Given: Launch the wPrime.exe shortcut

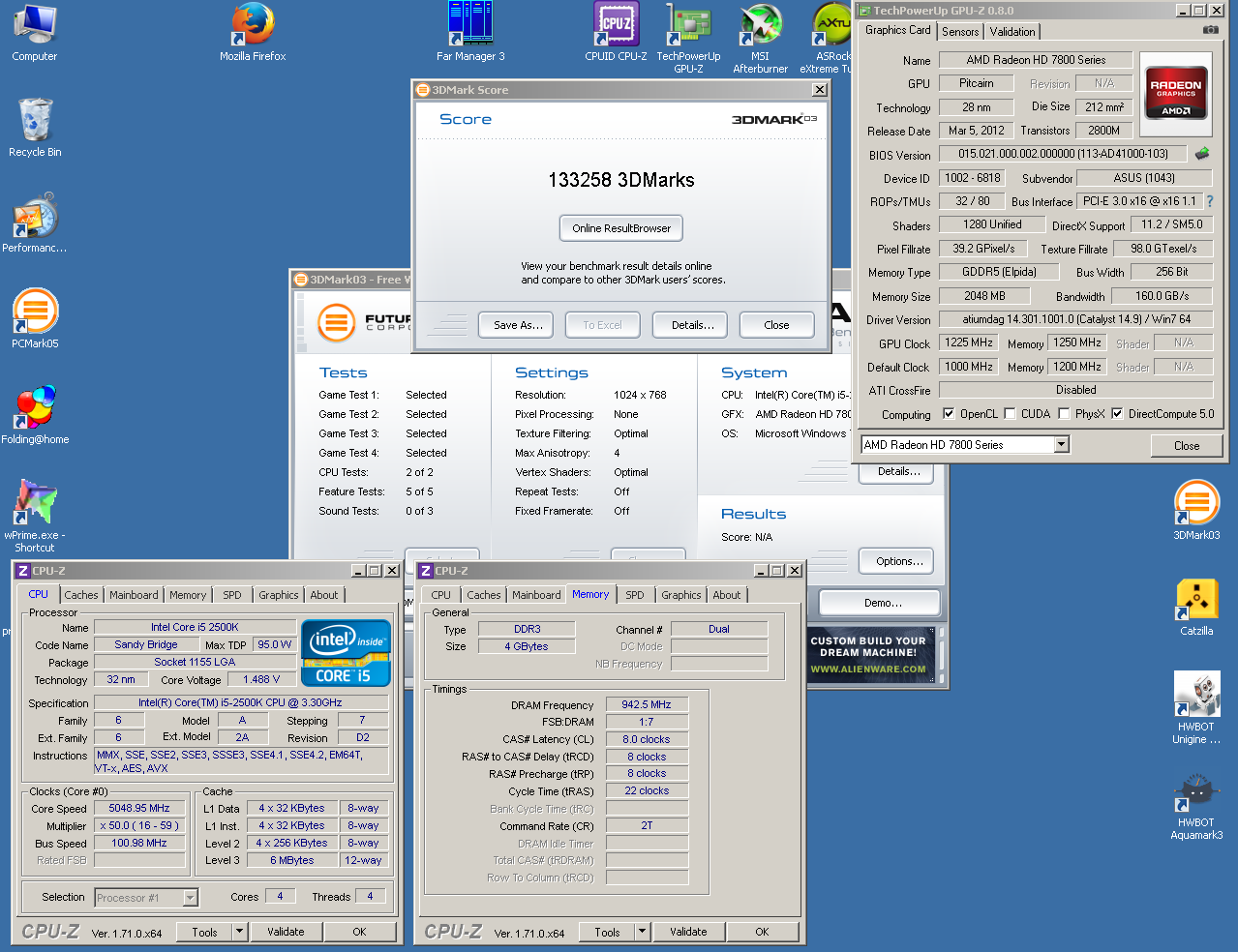Looking at the screenshot, I should pyautogui.click(x=35, y=516).
